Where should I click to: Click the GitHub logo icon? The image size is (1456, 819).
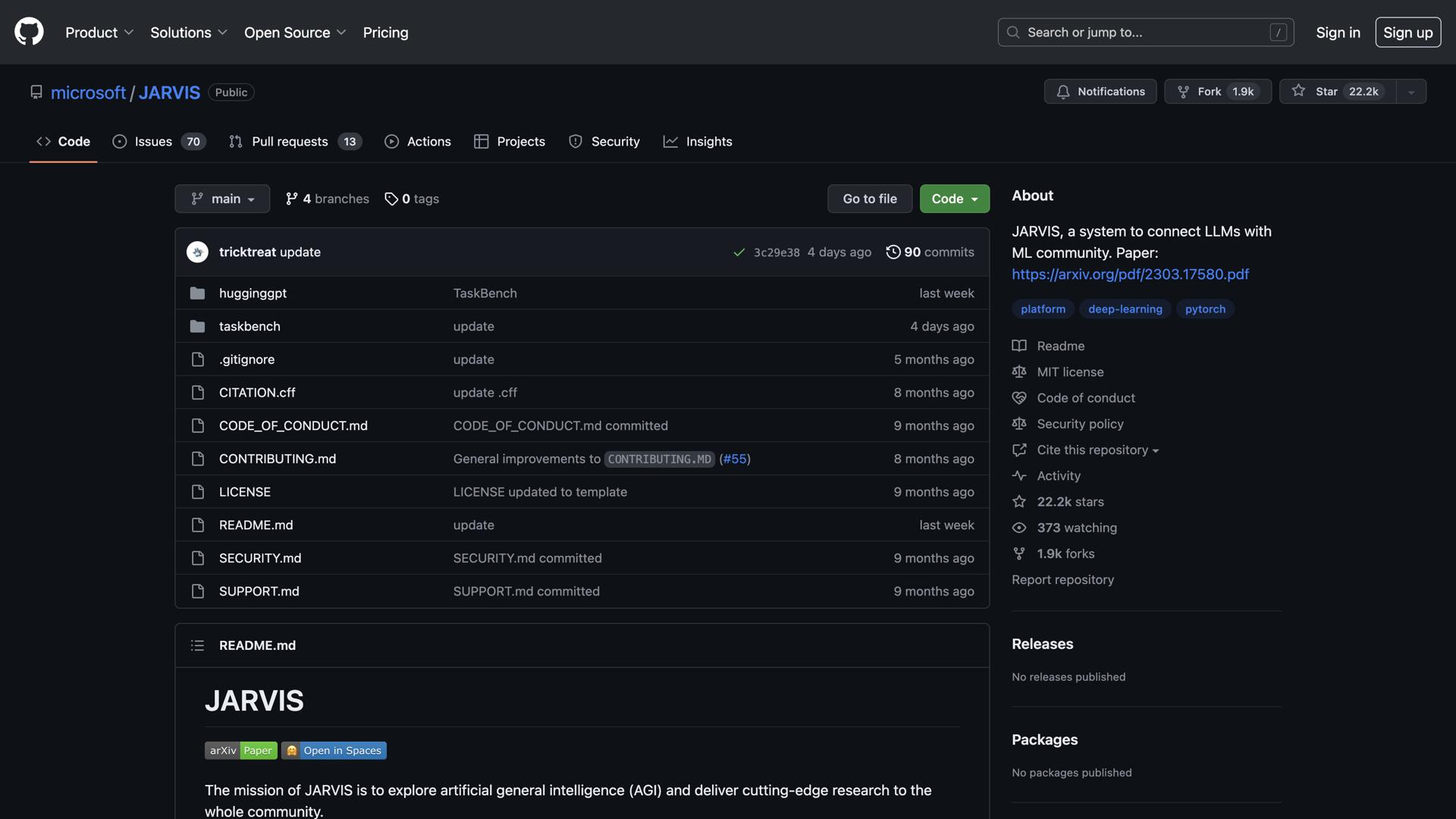(29, 32)
